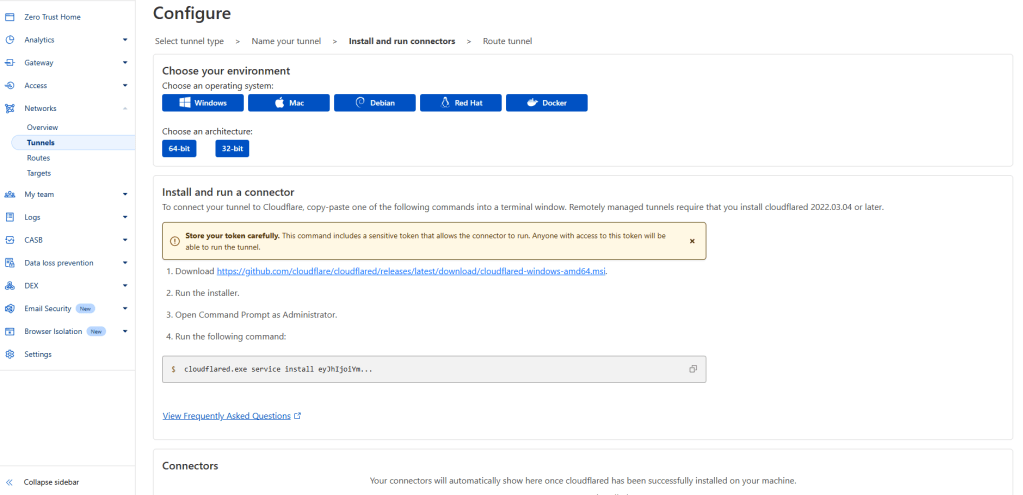Select the Debian operating system button

pyautogui.click(x=373, y=103)
